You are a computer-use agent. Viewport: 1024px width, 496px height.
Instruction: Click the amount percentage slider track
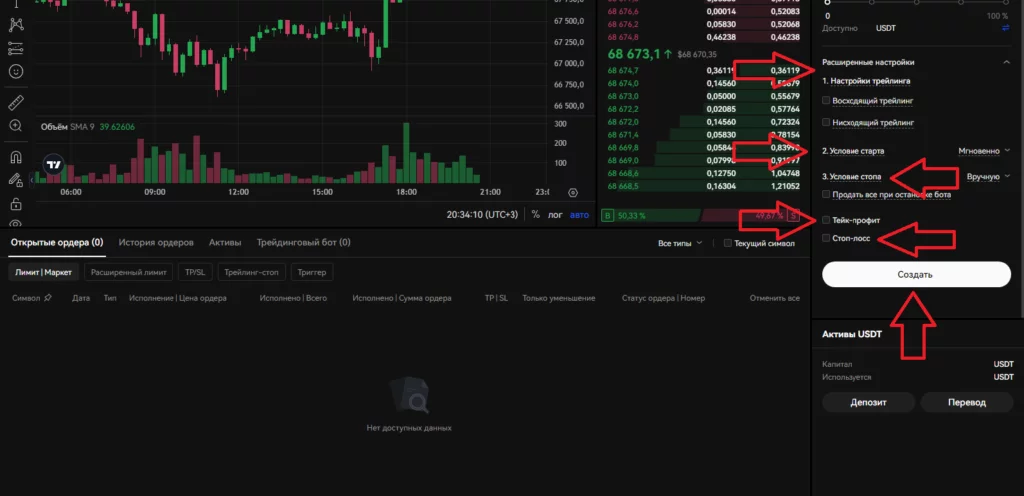click(915, 4)
